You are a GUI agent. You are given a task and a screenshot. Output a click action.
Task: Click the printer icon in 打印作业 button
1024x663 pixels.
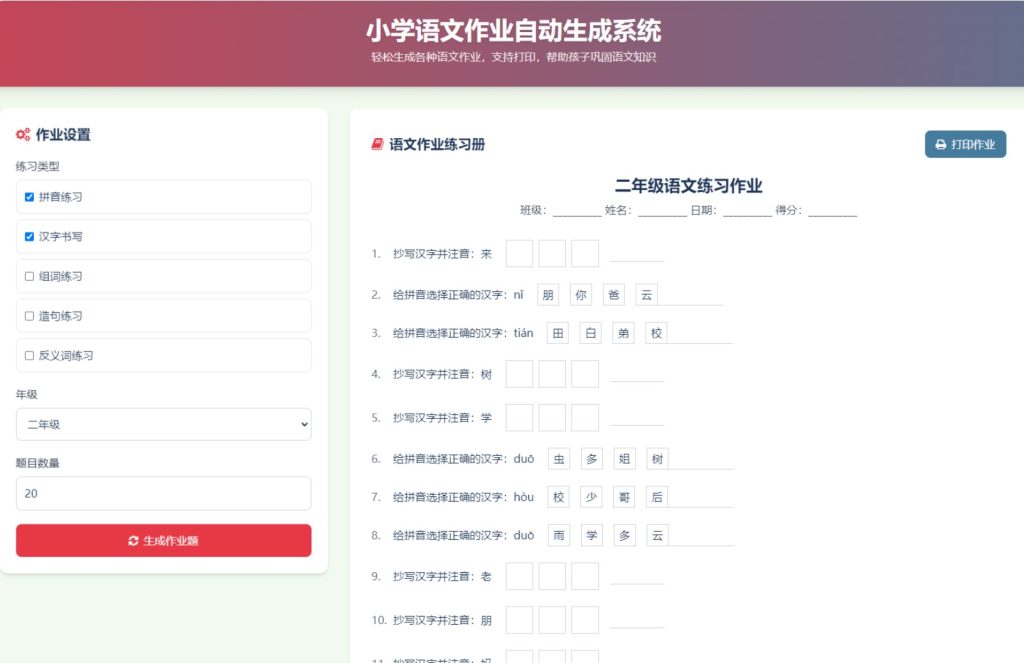[940, 145]
